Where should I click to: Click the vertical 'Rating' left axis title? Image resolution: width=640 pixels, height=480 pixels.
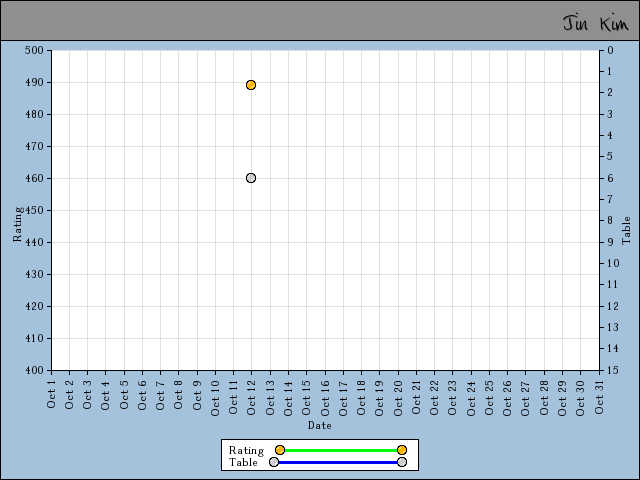(17, 224)
